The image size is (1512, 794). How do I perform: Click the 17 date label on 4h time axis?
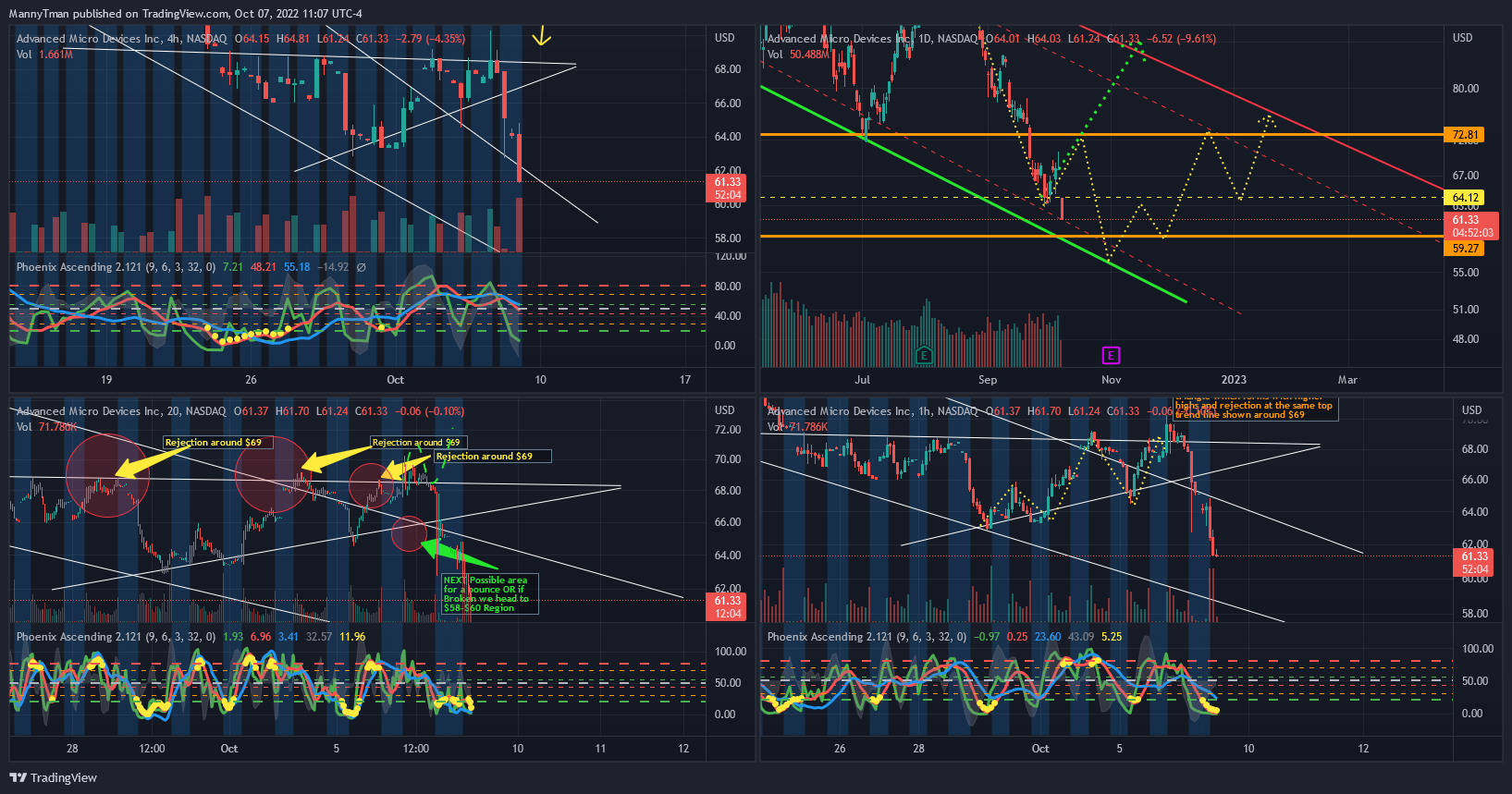pos(685,380)
